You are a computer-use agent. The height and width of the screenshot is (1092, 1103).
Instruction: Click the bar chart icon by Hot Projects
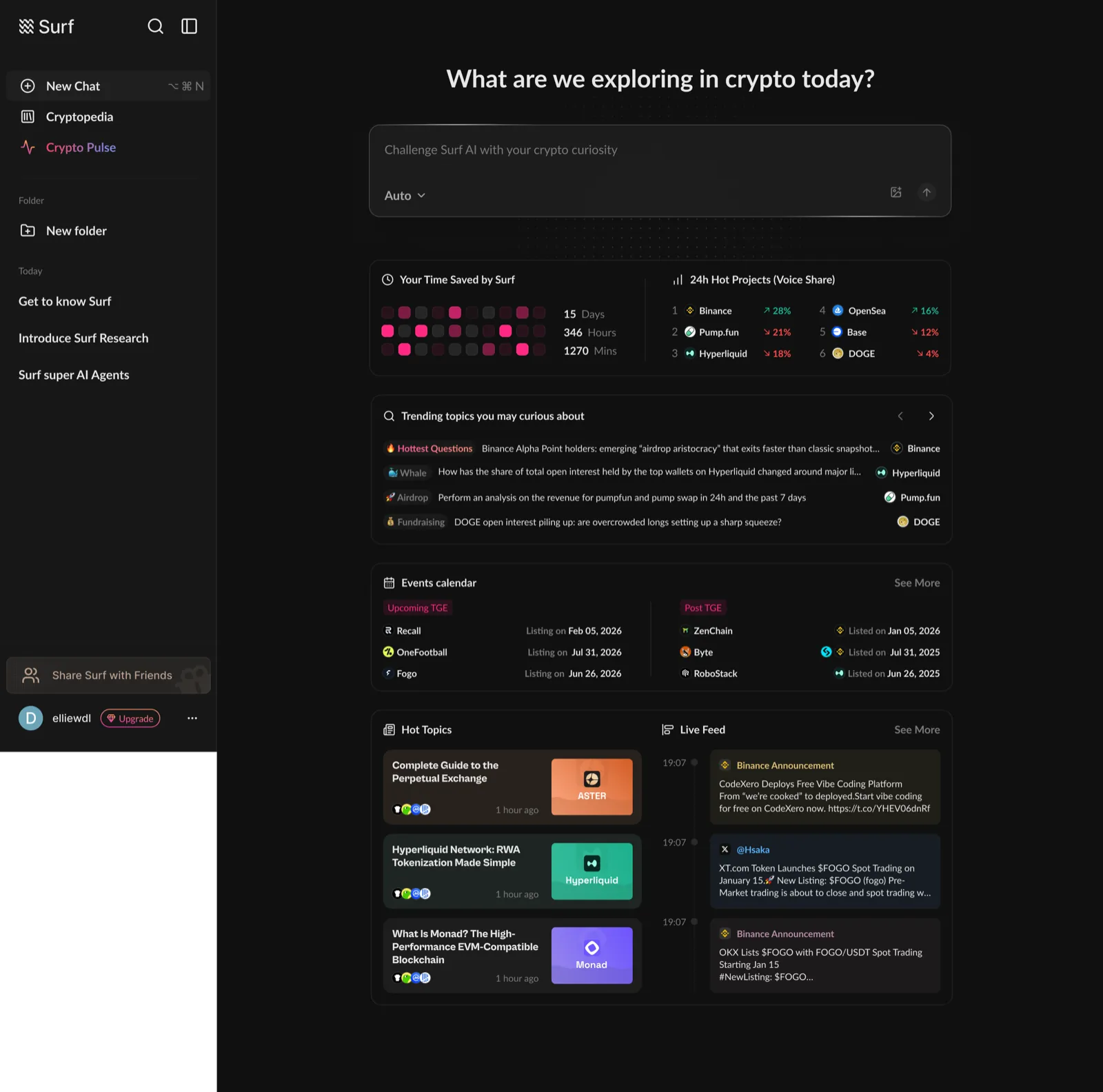tap(678, 280)
